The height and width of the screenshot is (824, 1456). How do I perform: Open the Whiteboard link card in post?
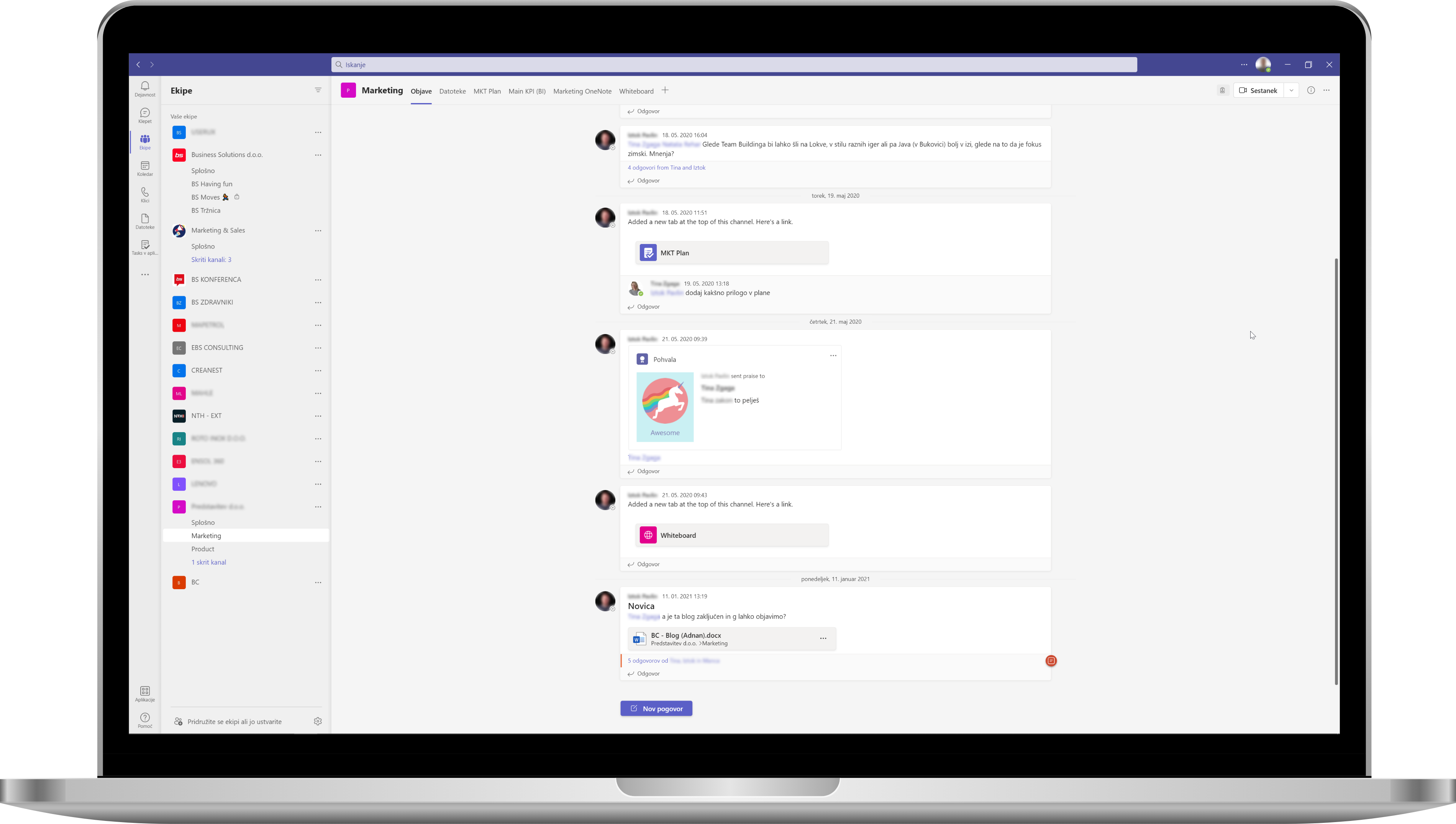point(732,536)
